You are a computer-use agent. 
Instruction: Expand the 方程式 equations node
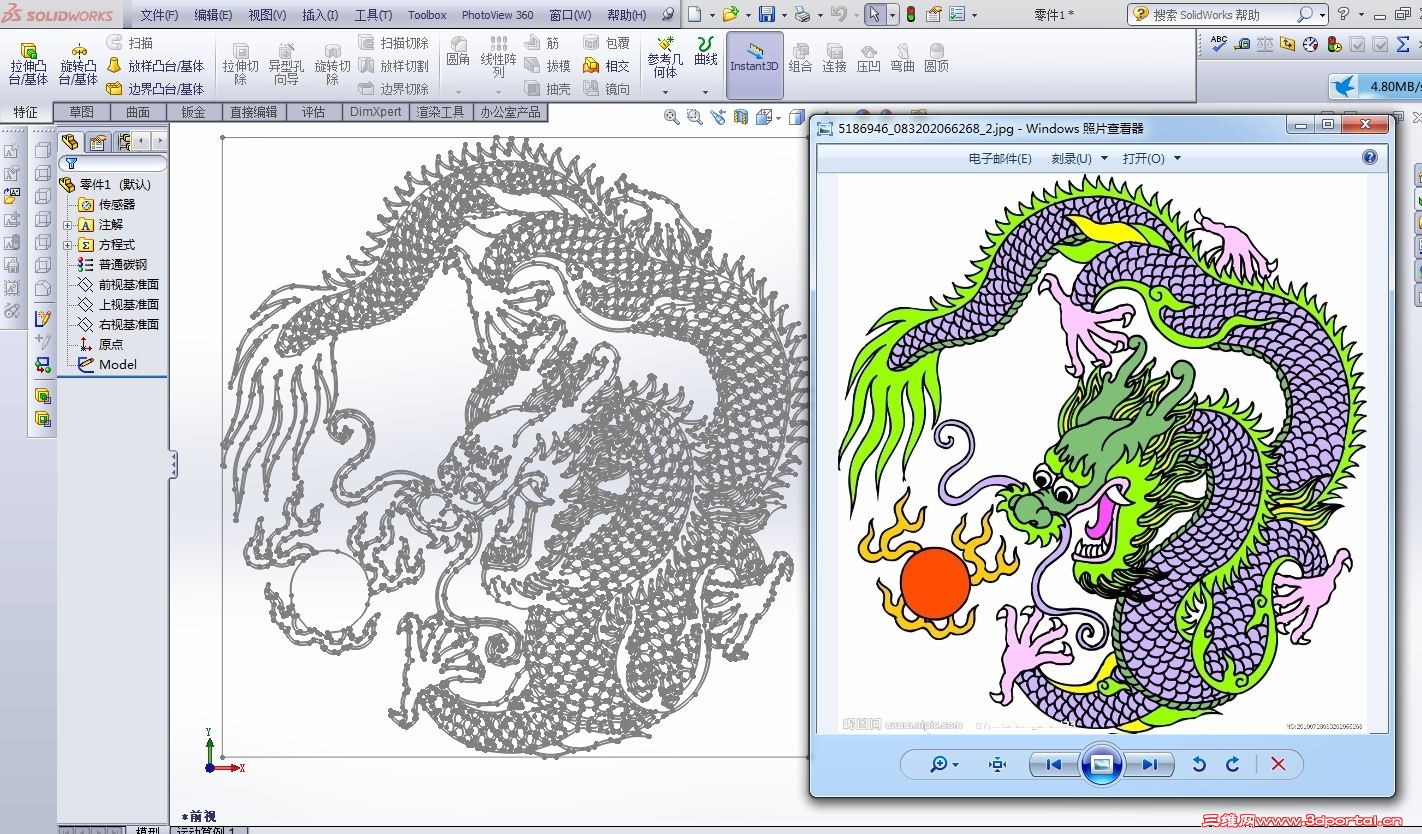point(68,245)
